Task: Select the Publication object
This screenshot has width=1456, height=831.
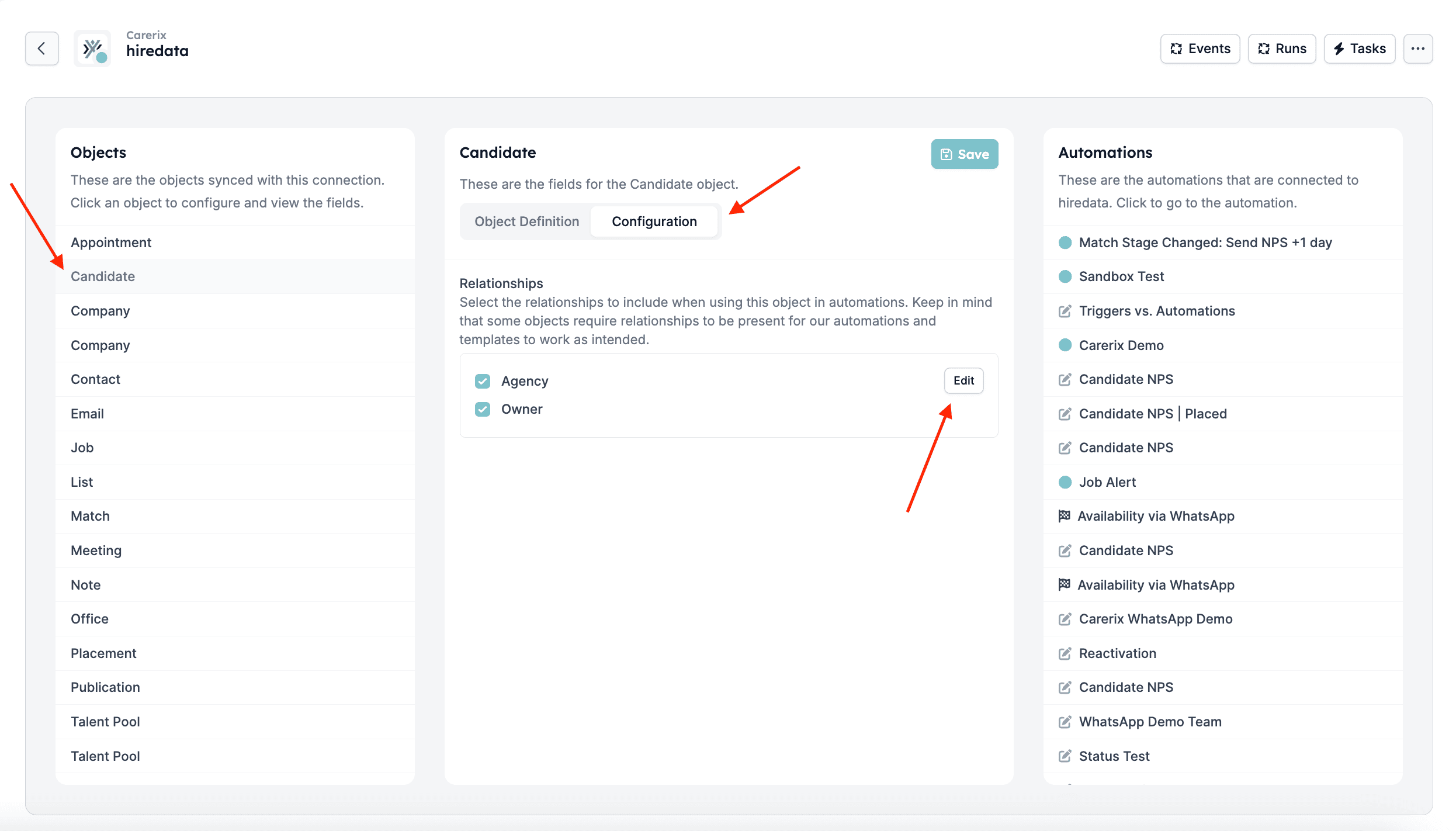Action: [235, 687]
